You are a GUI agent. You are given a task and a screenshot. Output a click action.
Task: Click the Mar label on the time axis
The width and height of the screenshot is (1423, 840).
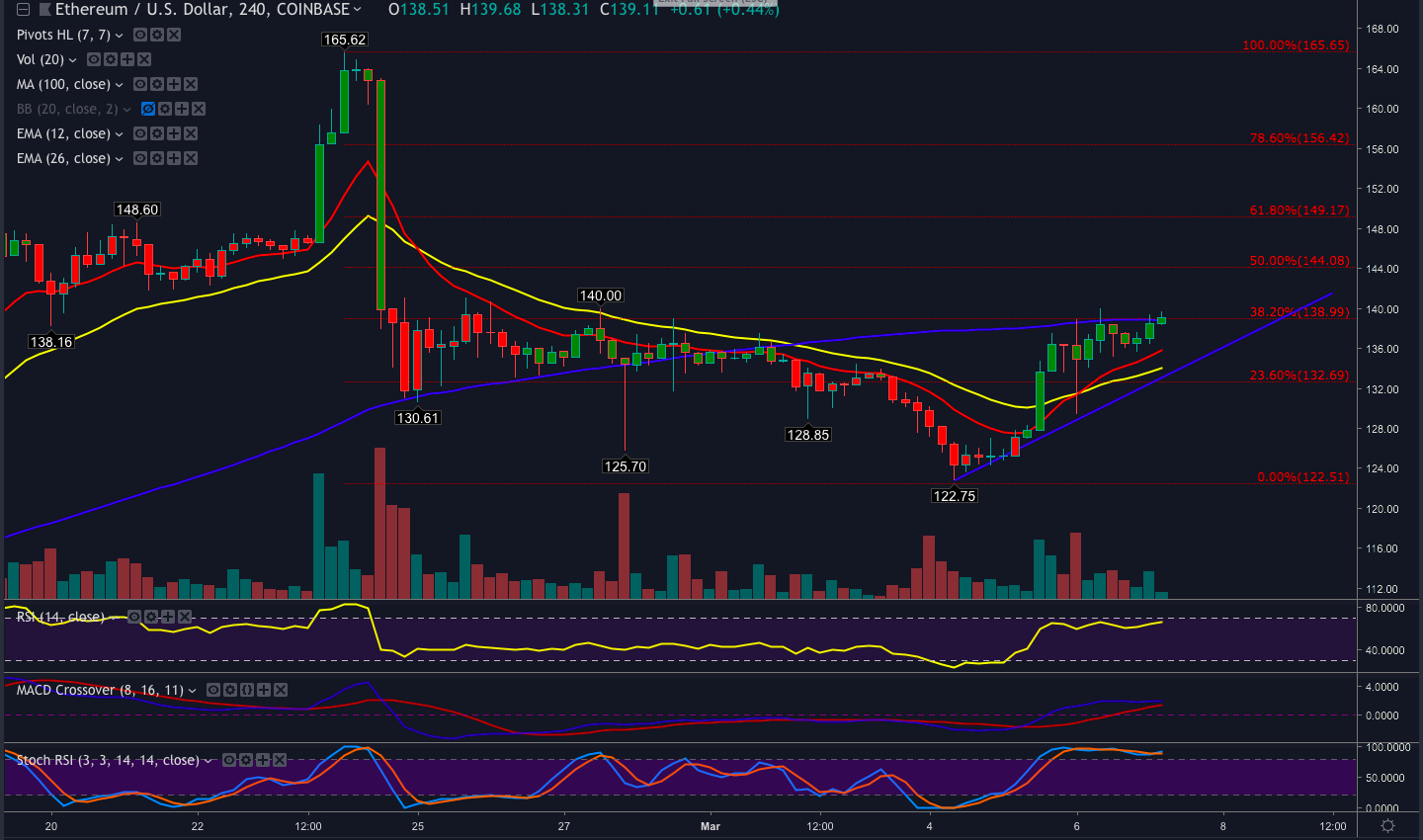pyautogui.click(x=711, y=826)
